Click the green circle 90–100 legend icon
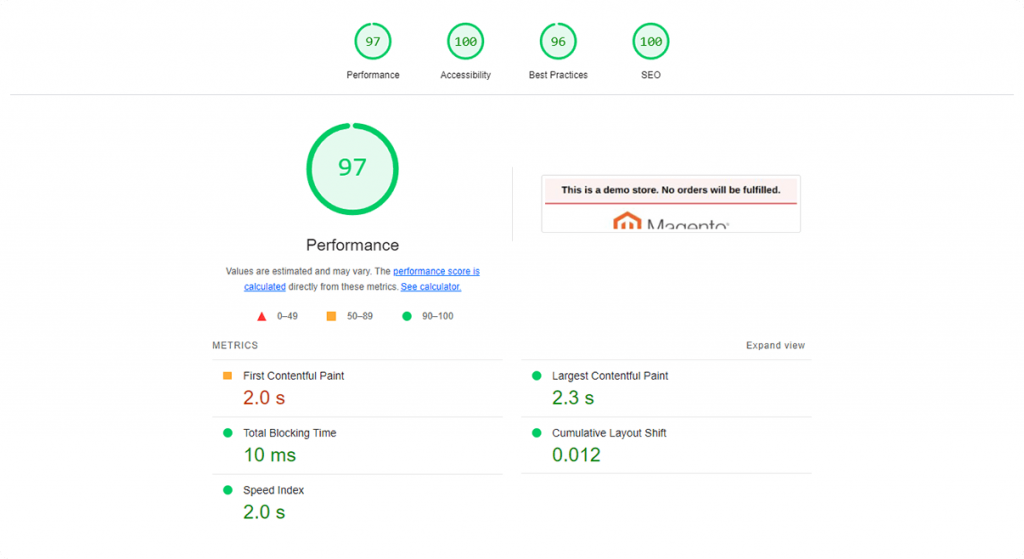Viewport: 1024px width, 559px height. 407,316
